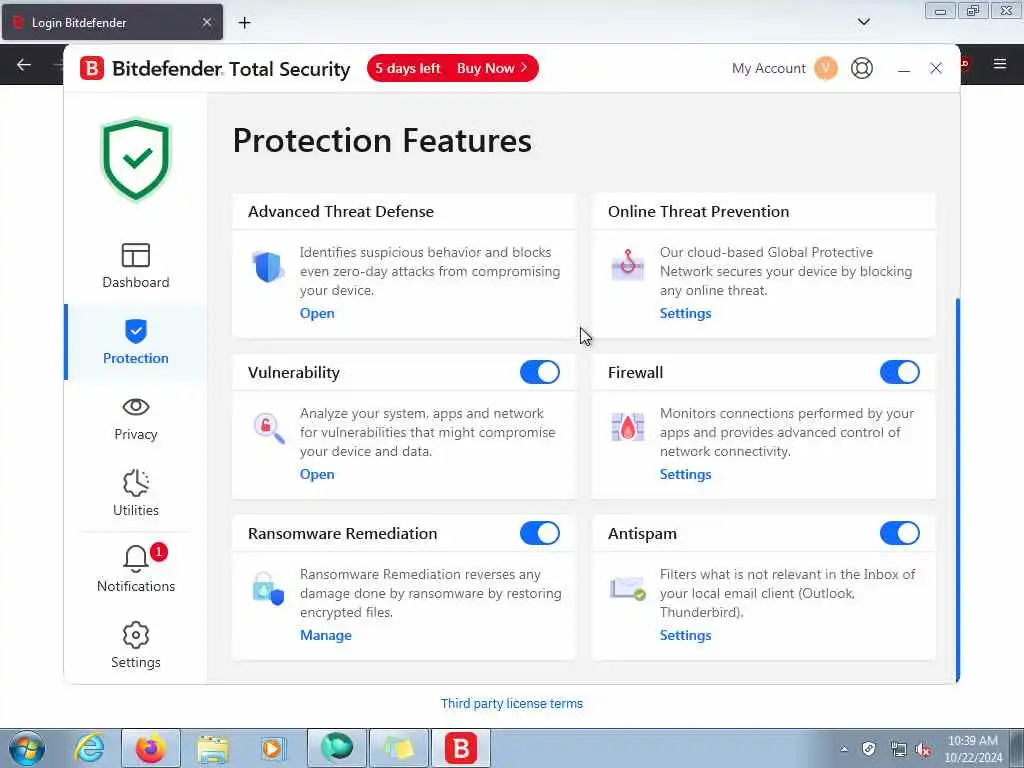
Task: Open Online Threat Prevention Settings
Action: (685, 313)
